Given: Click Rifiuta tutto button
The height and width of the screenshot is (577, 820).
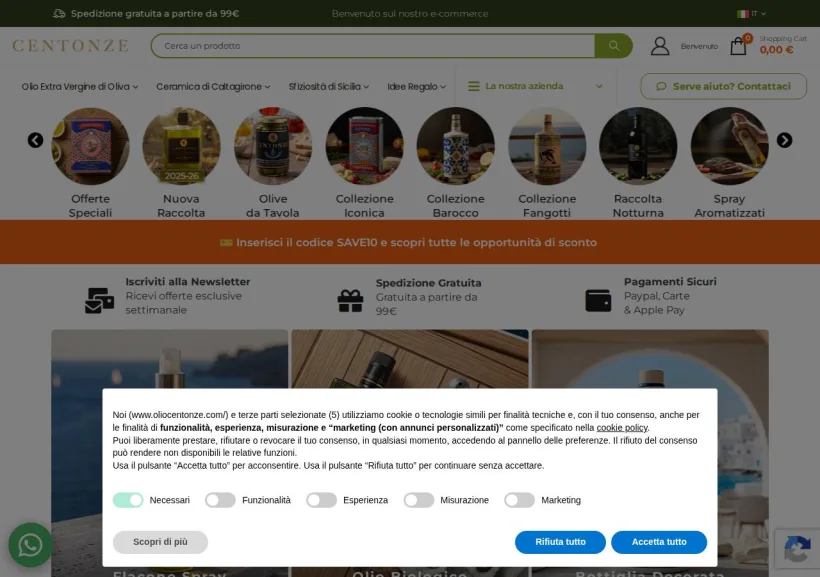Looking at the screenshot, I should [x=560, y=542].
